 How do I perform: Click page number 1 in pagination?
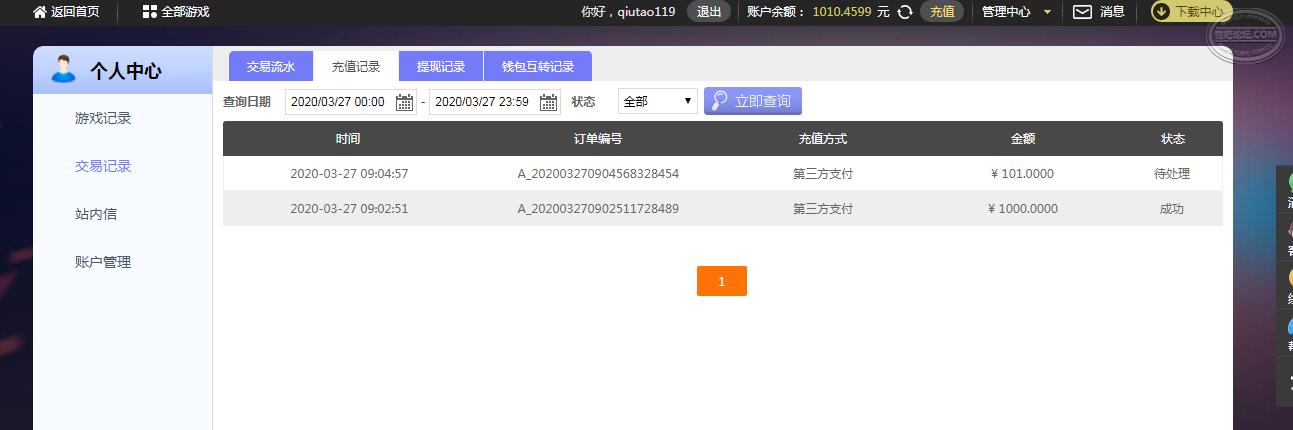(722, 281)
